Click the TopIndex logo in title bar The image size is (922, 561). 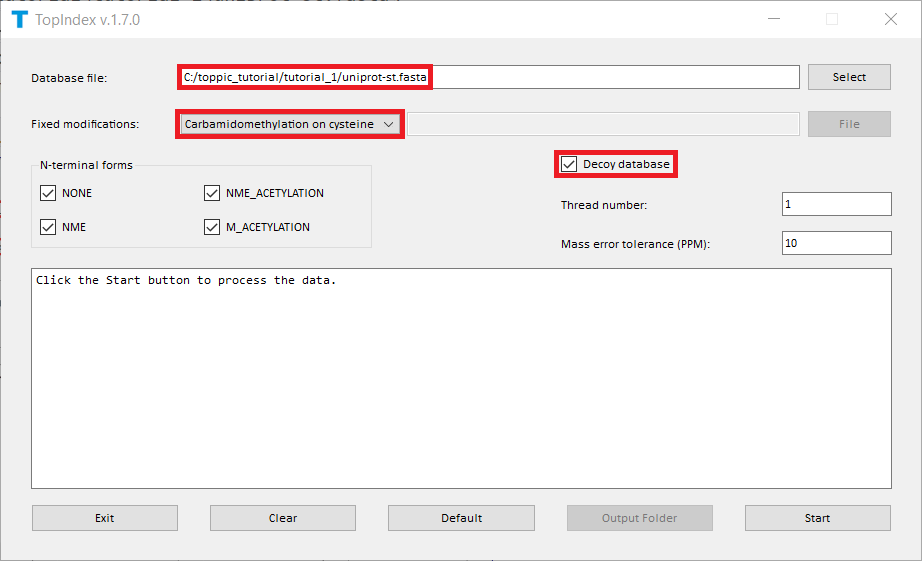19,19
